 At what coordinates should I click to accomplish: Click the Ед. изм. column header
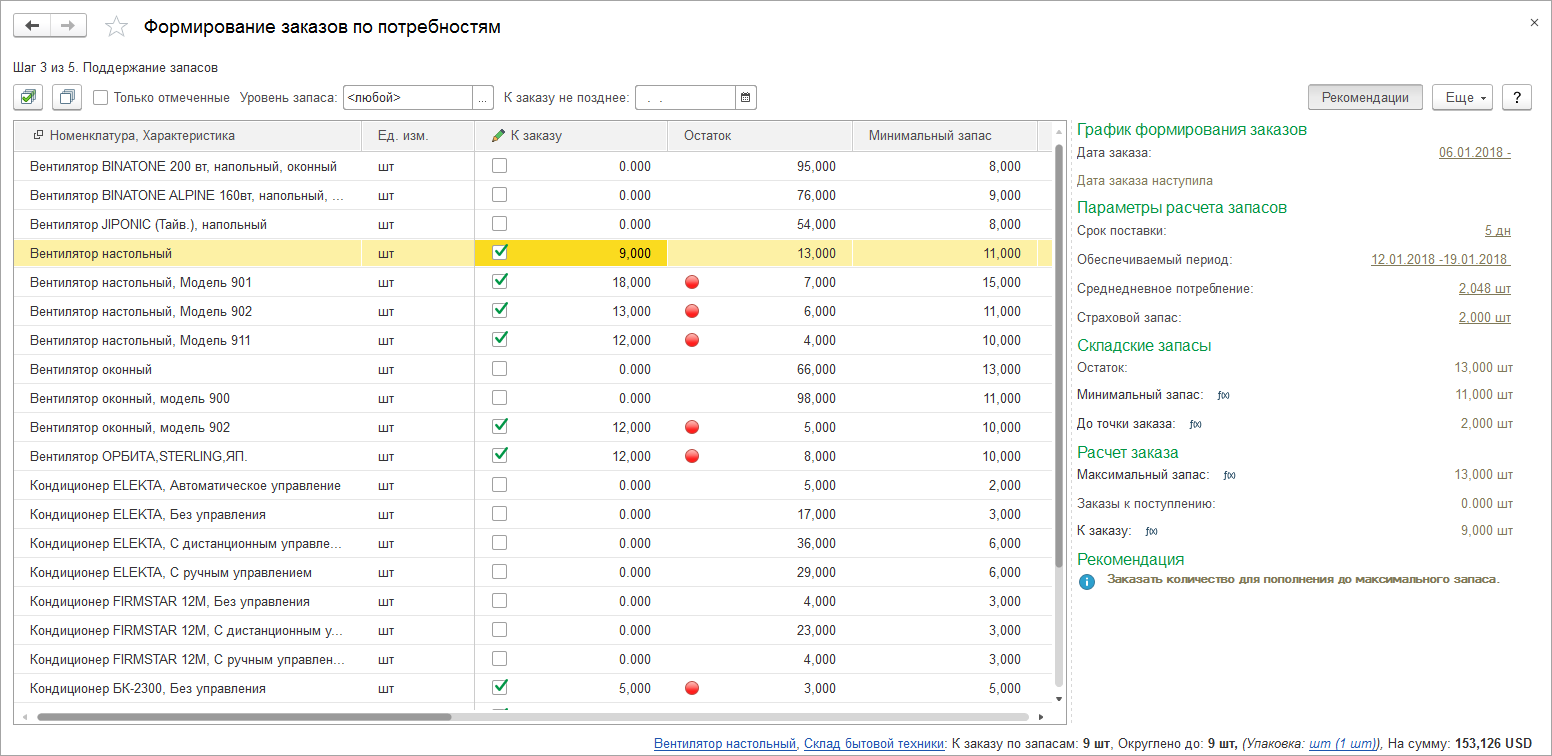click(x=418, y=136)
